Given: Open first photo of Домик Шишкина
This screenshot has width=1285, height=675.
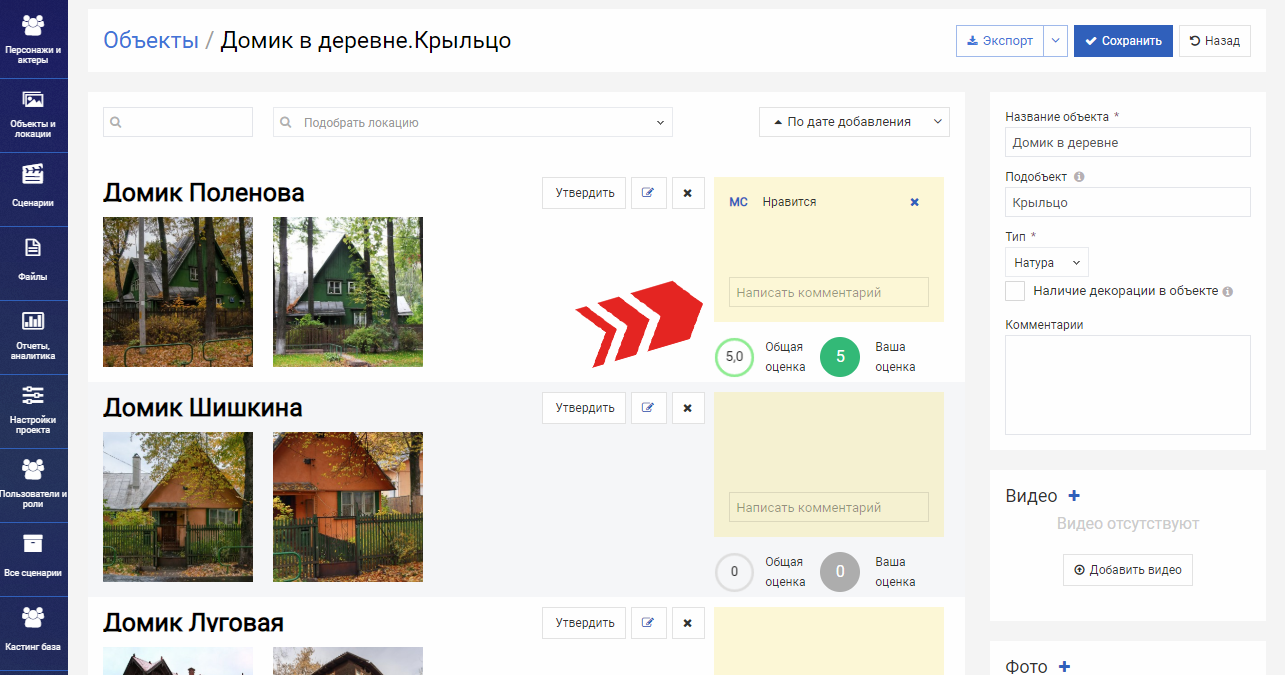Looking at the screenshot, I should [x=178, y=507].
